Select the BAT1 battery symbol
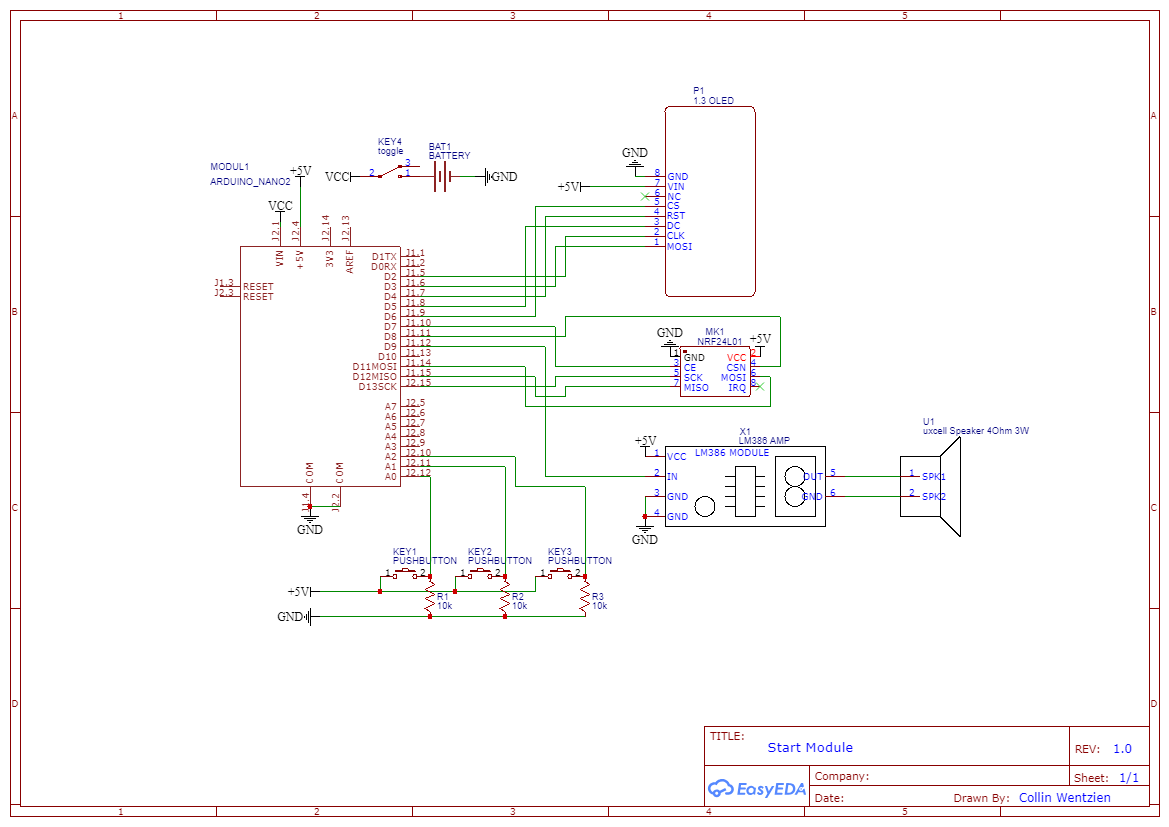This screenshot has height=827, width=1169. [x=441, y=177]
